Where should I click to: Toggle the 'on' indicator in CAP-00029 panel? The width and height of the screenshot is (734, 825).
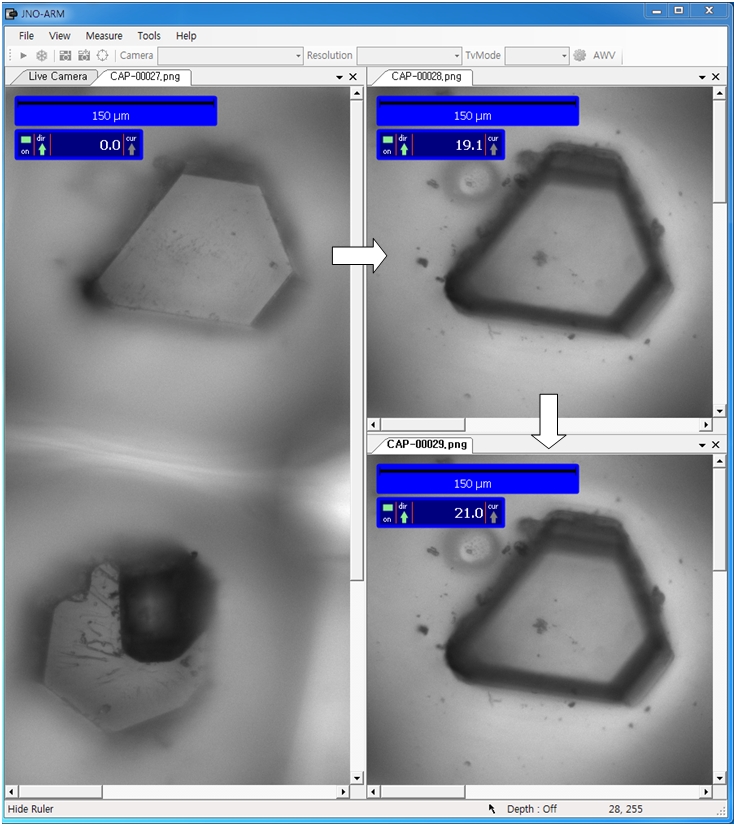387,508
